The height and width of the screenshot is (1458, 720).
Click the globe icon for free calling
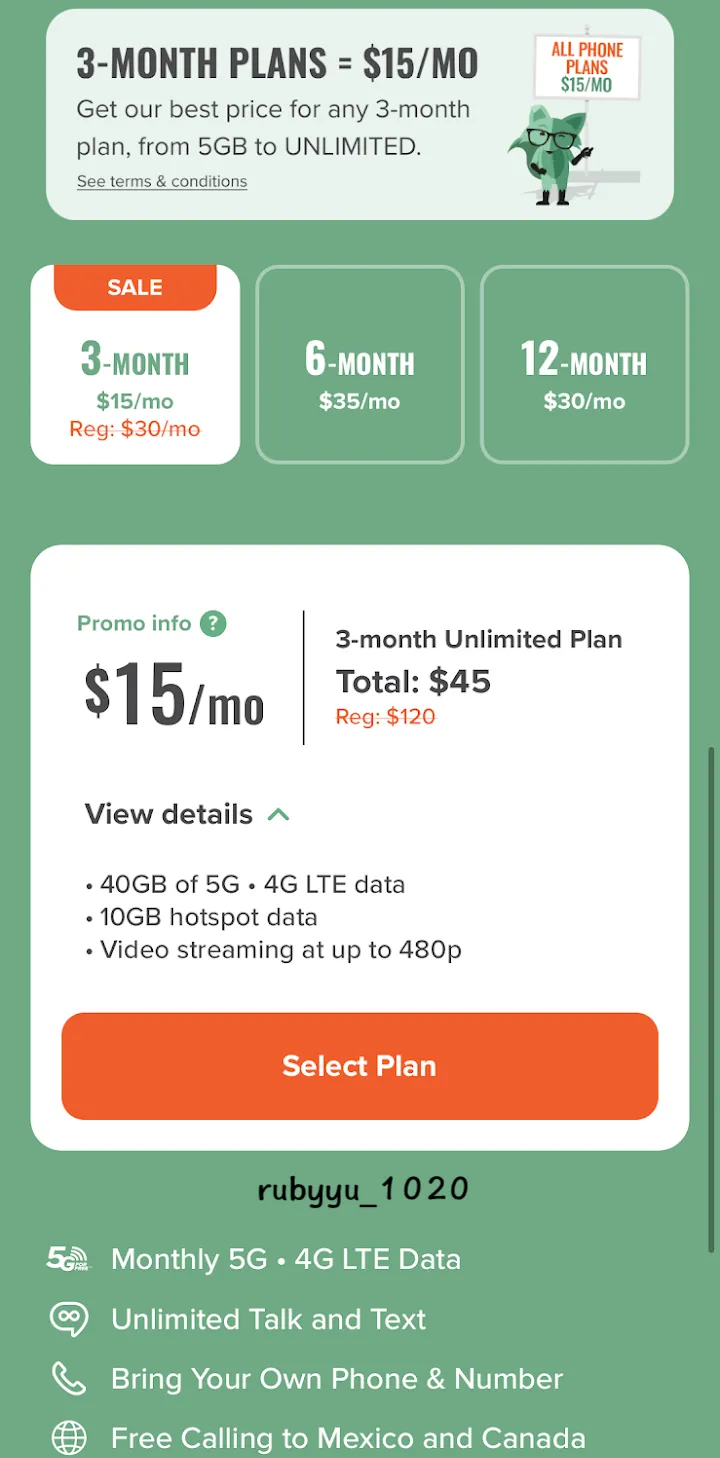69,1438
